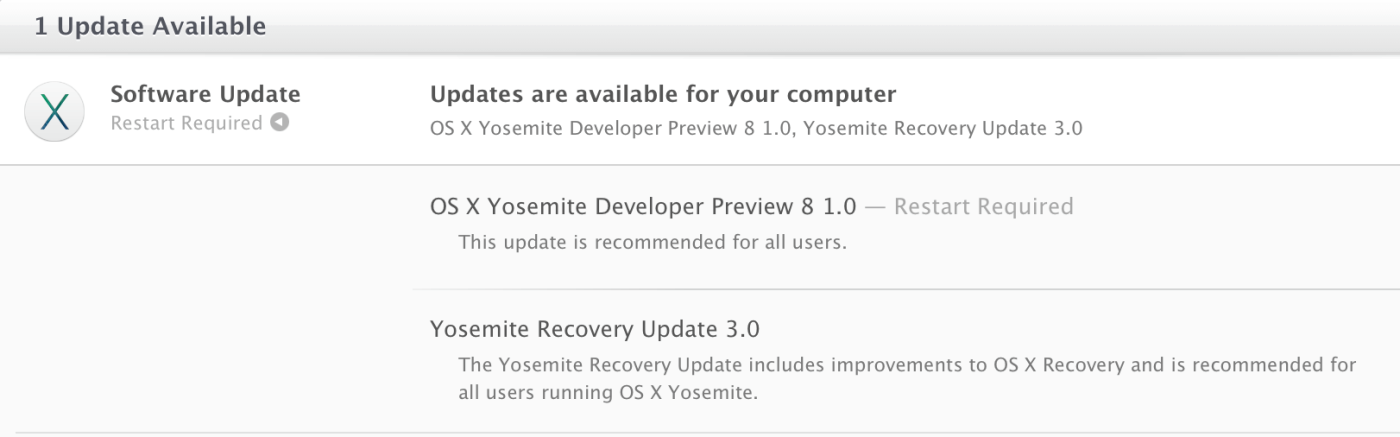Click the update names summary line

click(x=755, y=128)
